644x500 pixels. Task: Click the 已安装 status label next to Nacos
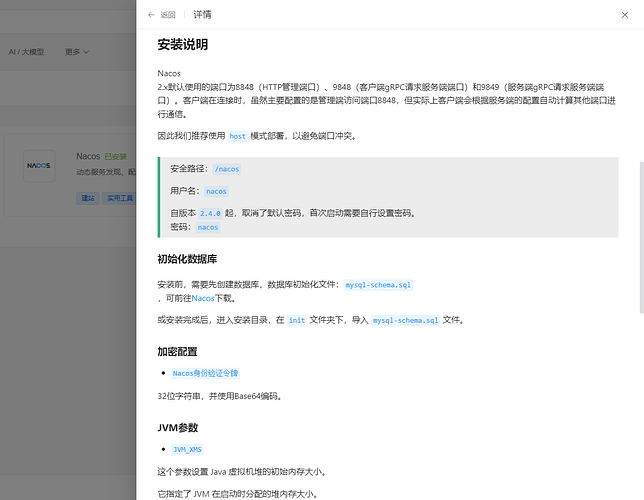pyautogui.click(x=115, y=157)
